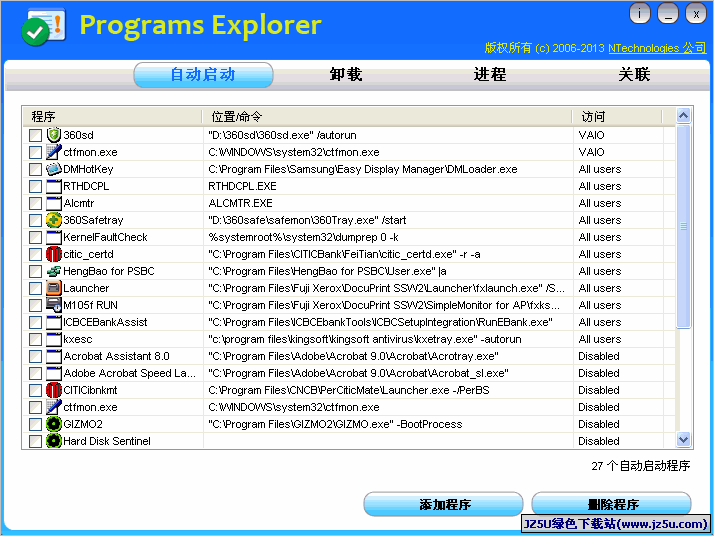Click the Acrobat Assistant 8.0 icon
This screenshot has width=714, height=536.
pyautogui.click(x=54, y=356)
